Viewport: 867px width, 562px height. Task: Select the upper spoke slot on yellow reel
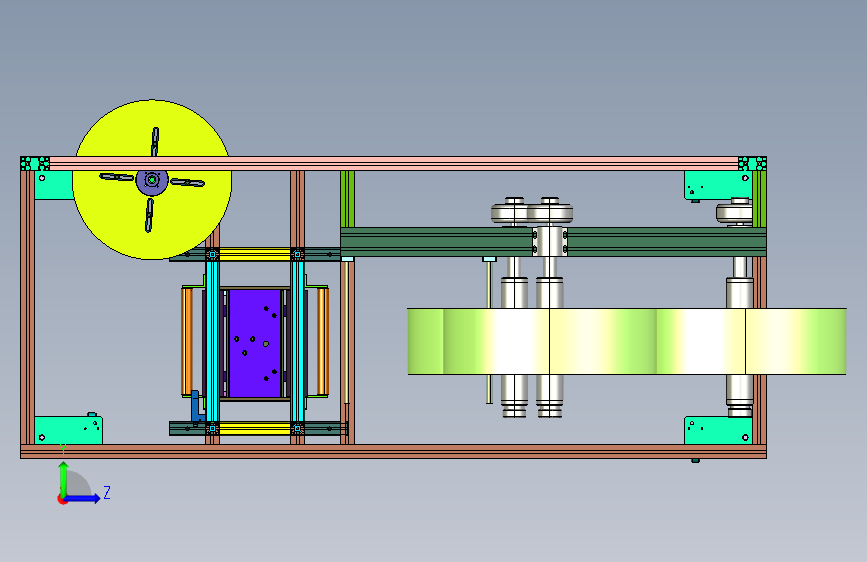[x=155, y=141]
